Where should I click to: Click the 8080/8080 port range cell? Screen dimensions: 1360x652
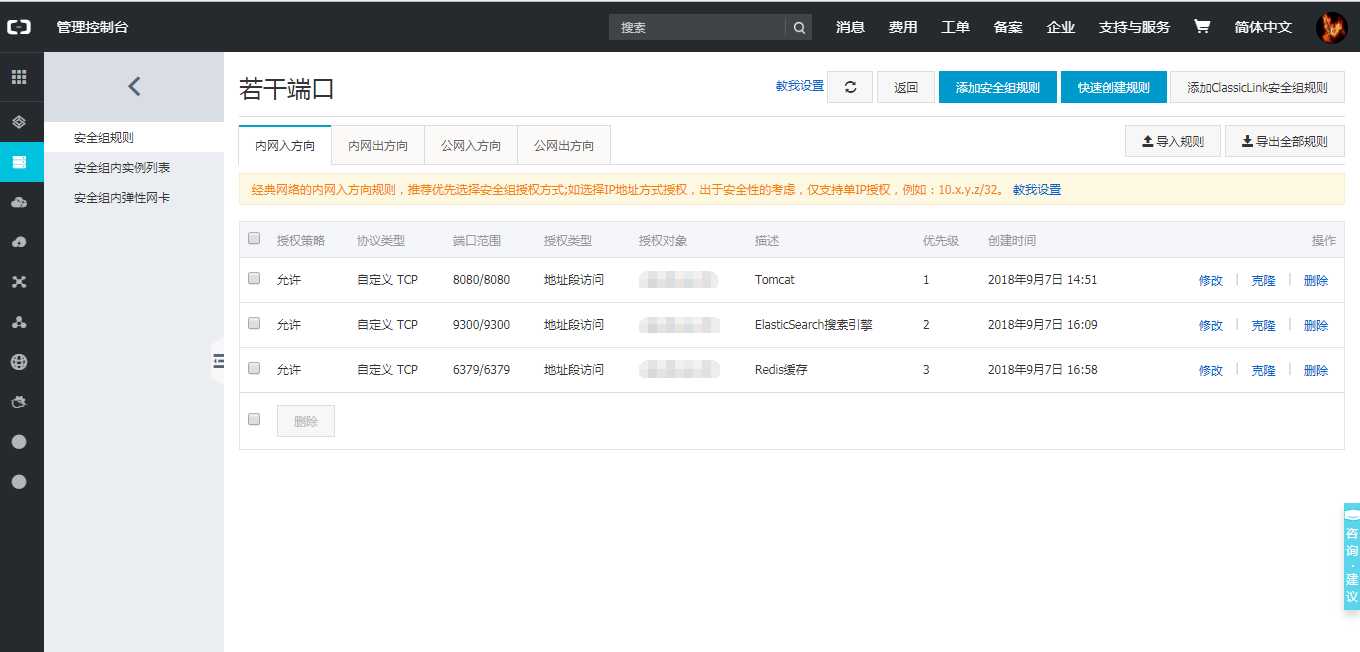pyautogui.click(x=481, y=280)
